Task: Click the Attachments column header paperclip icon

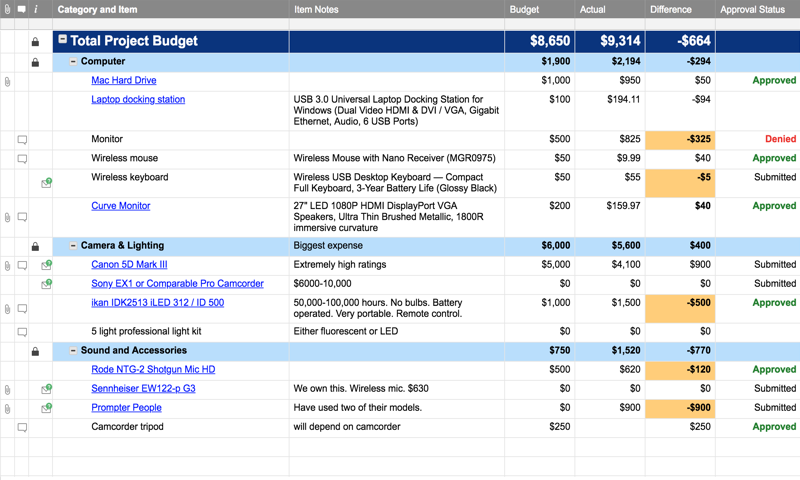Action: click(x=7, y=9)
